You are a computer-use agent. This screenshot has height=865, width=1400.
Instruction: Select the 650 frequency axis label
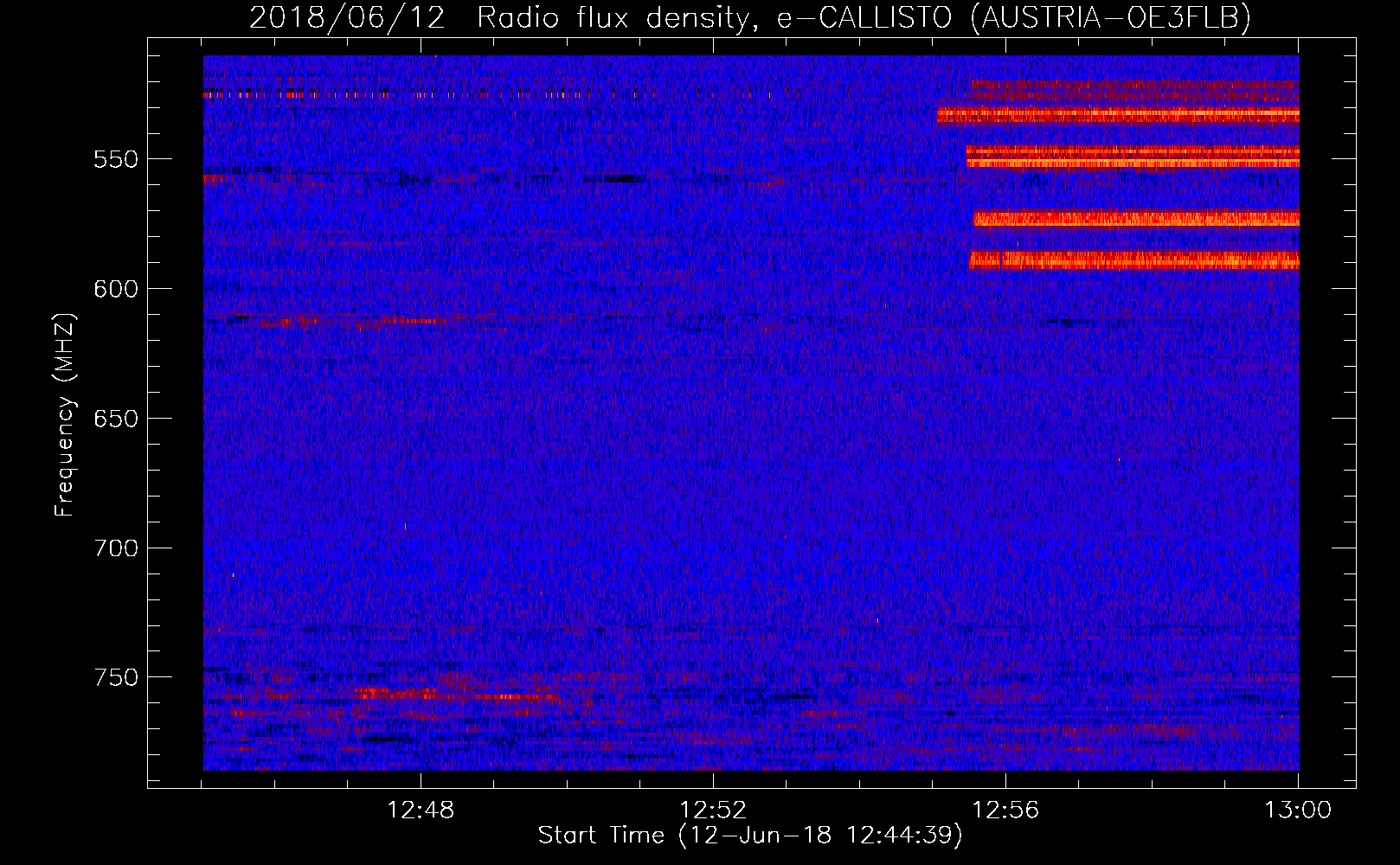116,419
